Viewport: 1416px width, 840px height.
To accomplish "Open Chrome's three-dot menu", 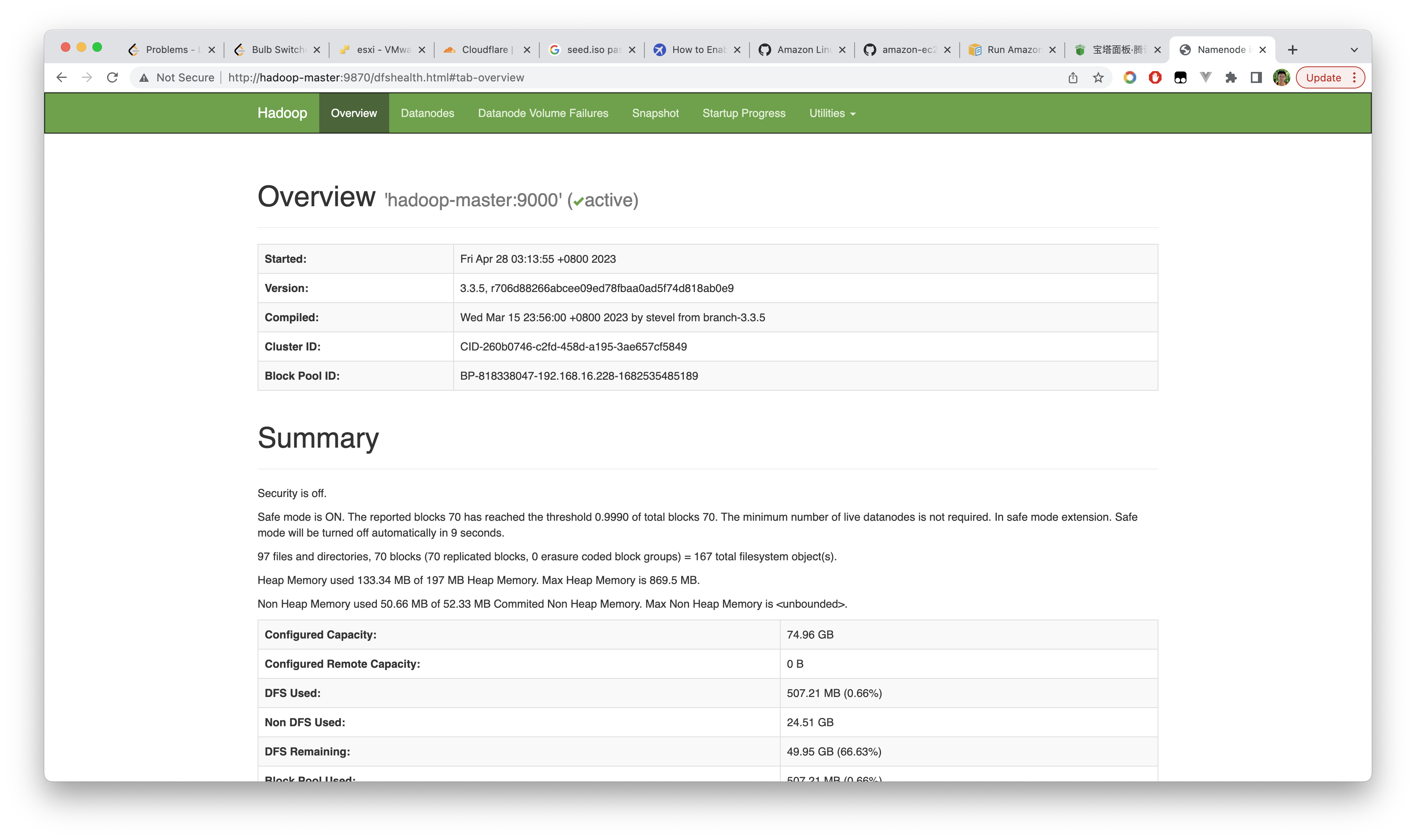I will pyautogui.click(x=1354, y=77).
